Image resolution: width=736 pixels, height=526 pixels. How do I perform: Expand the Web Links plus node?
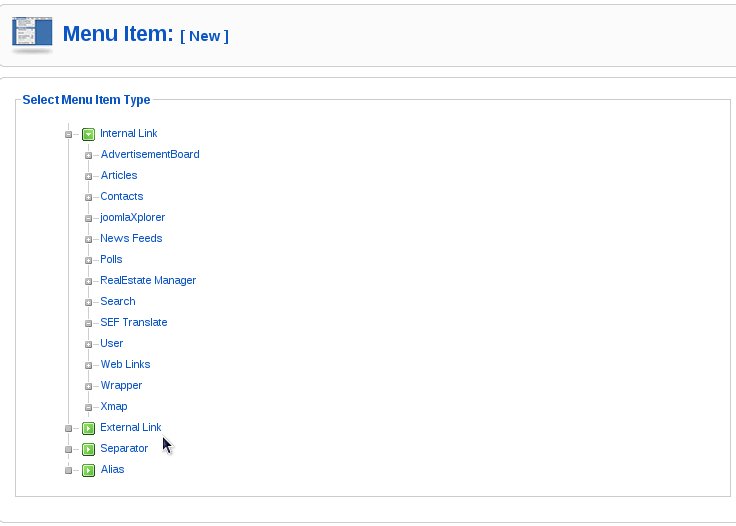[x=88, y=366]
